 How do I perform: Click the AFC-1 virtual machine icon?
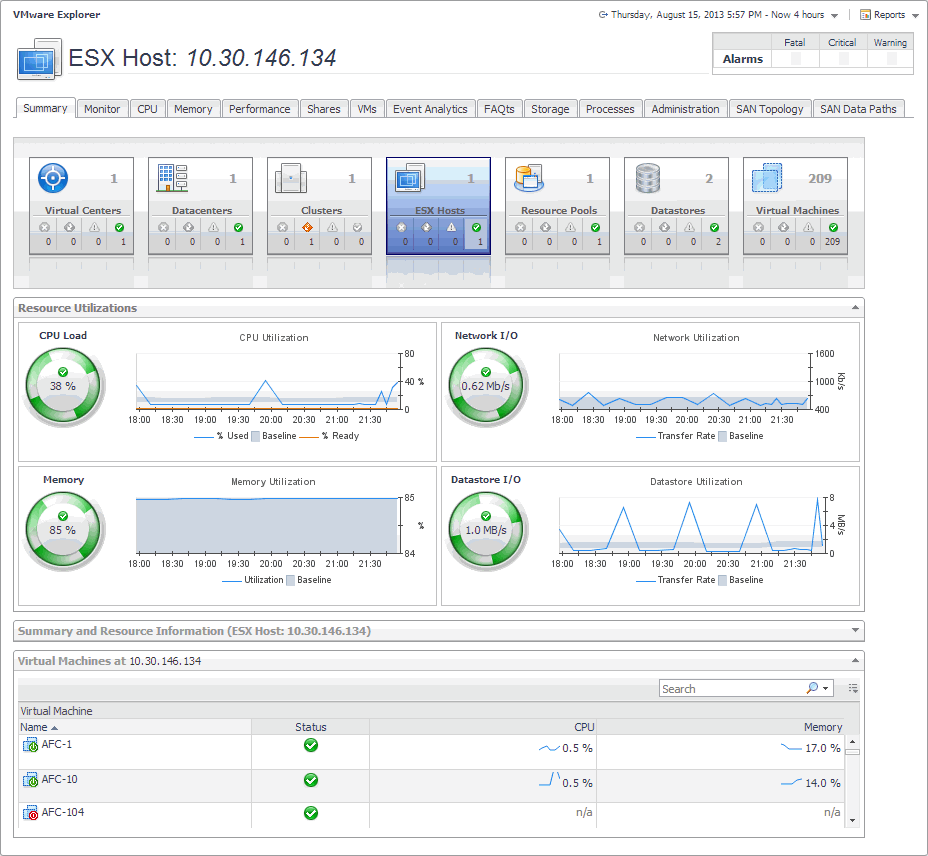click(x=29, y=745)
